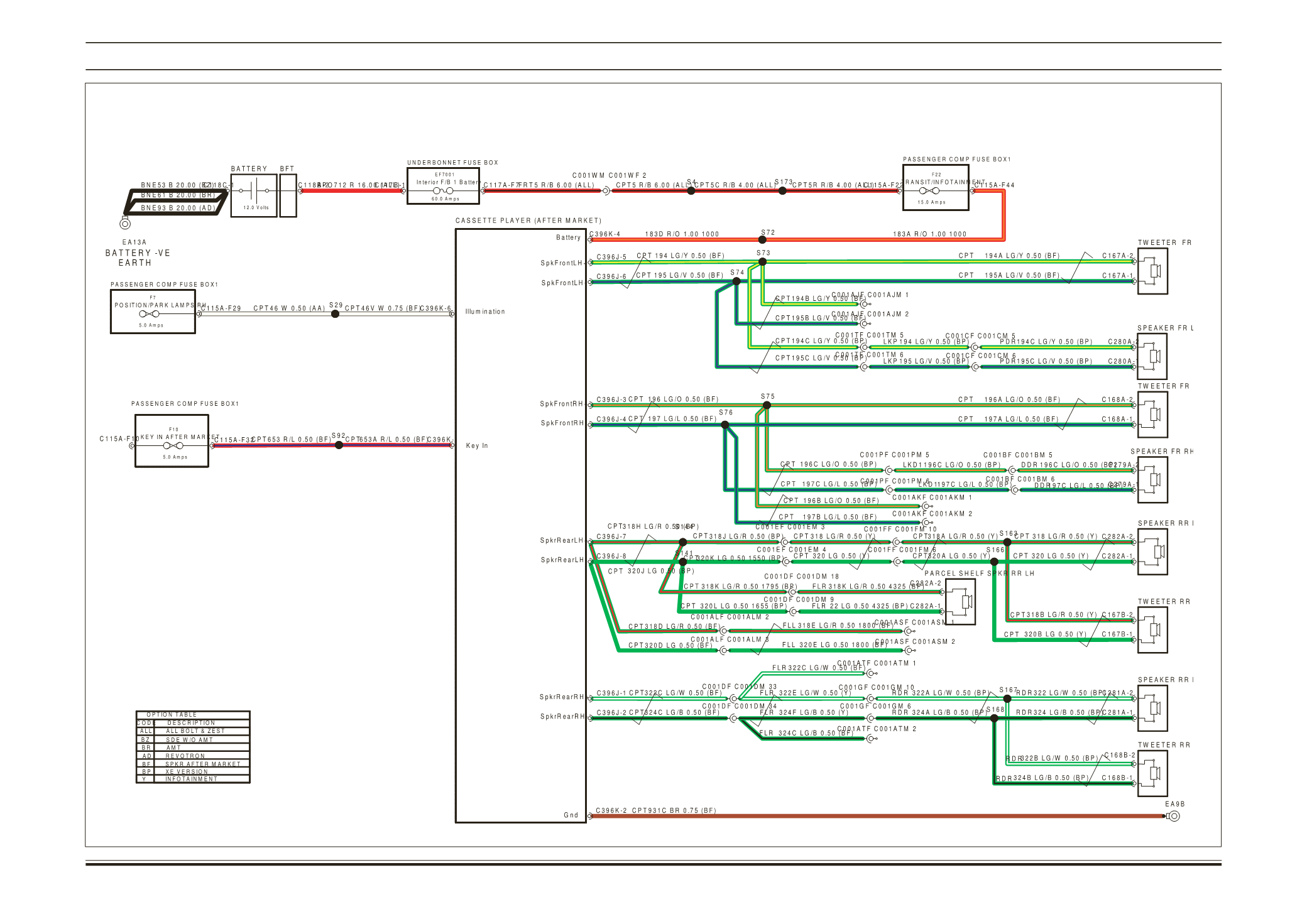Image resolution: width=1307 pixels, height=924 pixels.
Task: Click the S92 splice on Key In wire
Action: pos(339,445)
